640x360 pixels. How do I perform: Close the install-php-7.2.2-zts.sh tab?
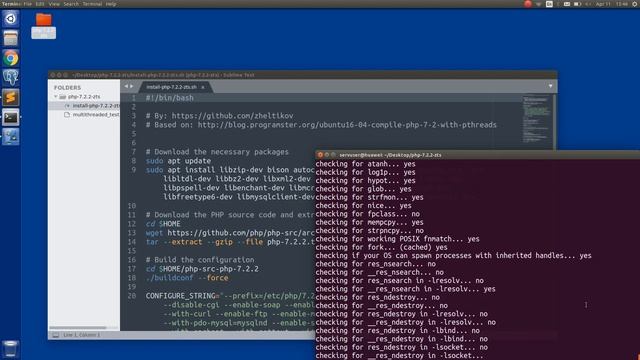tap(203, 87)
